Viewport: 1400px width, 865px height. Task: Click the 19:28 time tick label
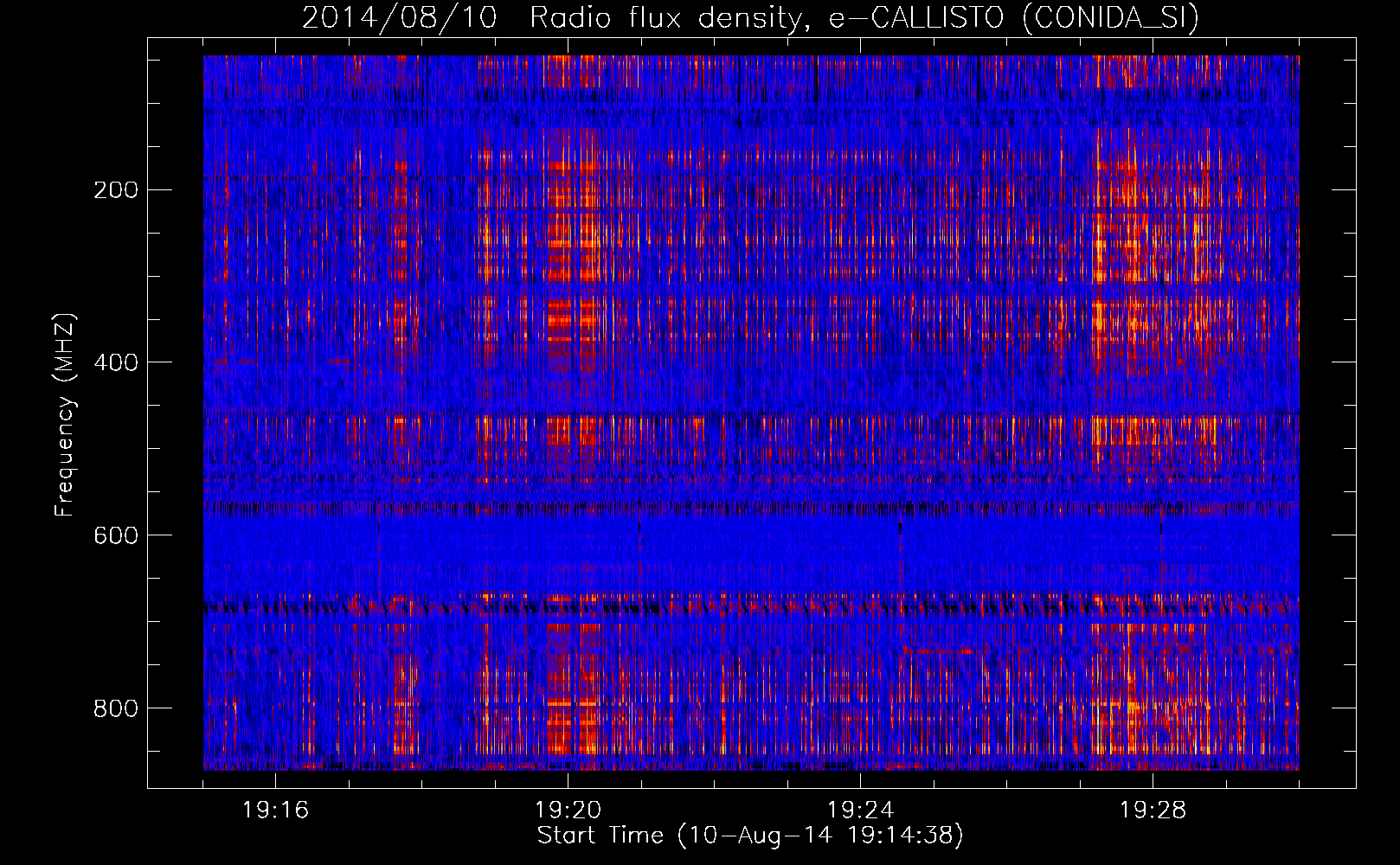coord(1153,811)
